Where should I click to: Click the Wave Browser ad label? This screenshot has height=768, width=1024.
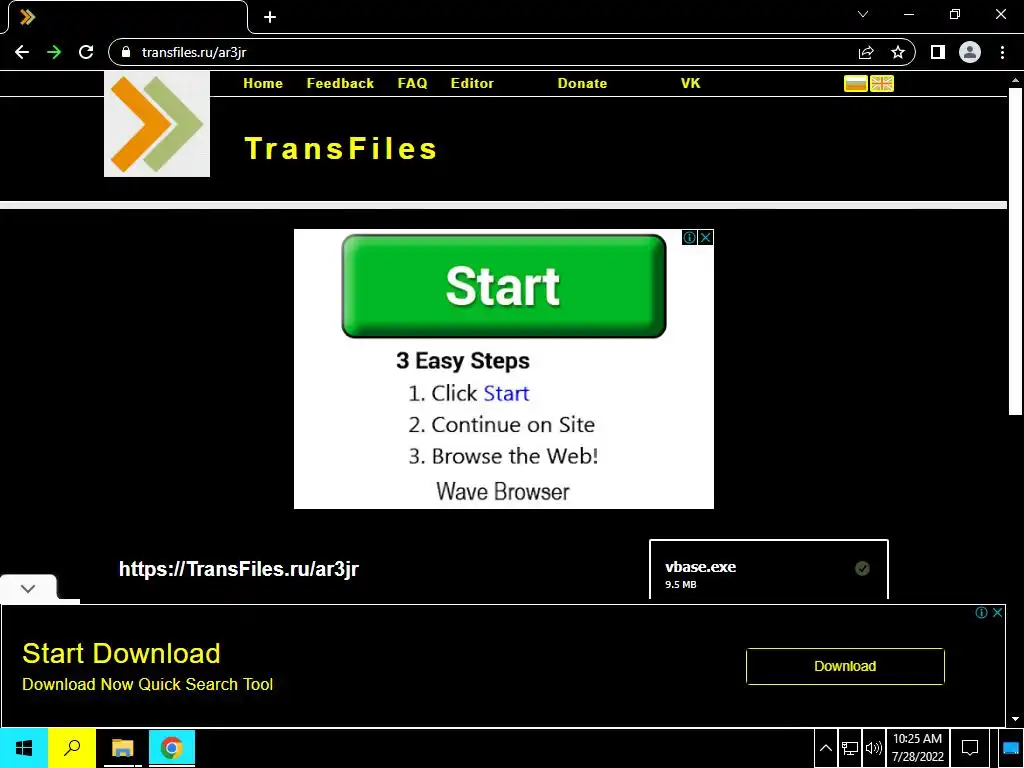tap(503, 492)
